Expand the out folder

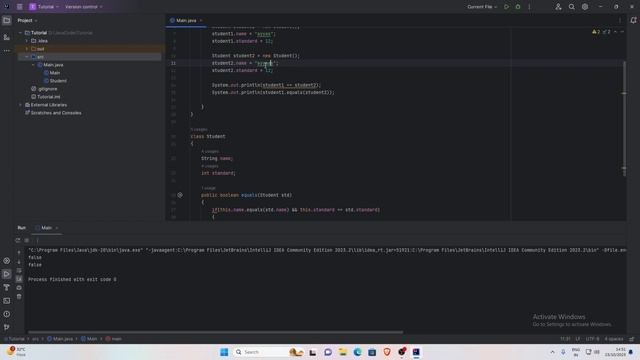[27, 49]
